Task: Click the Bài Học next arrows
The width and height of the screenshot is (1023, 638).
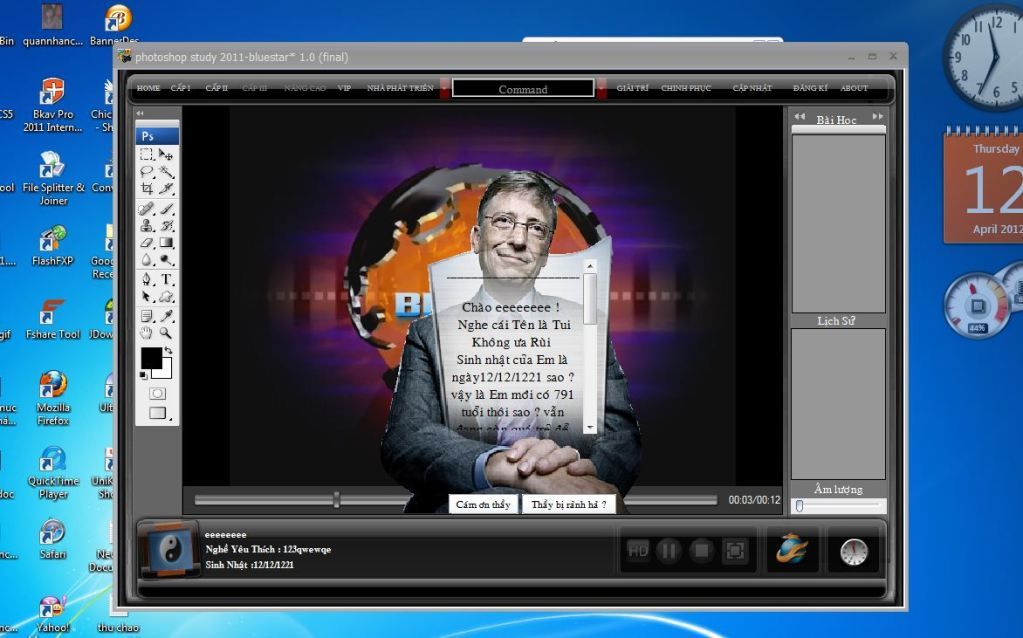Action: pos(878,116)
